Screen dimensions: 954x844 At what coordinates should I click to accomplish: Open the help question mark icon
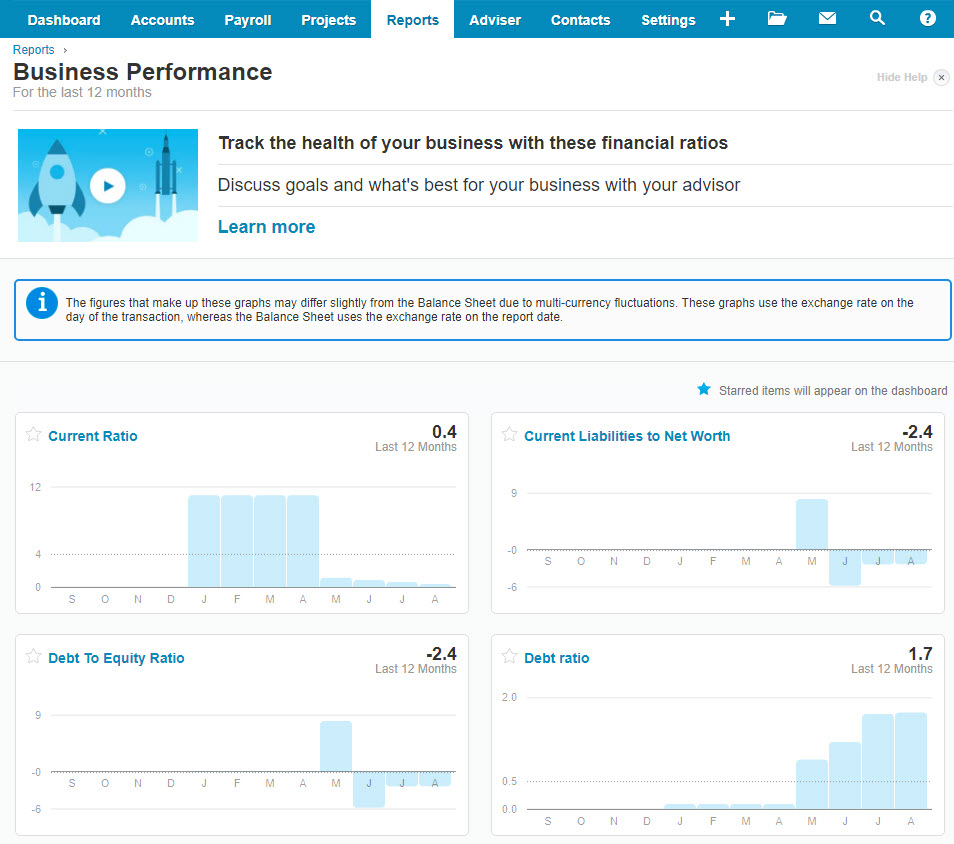click(x=927, y=19)
